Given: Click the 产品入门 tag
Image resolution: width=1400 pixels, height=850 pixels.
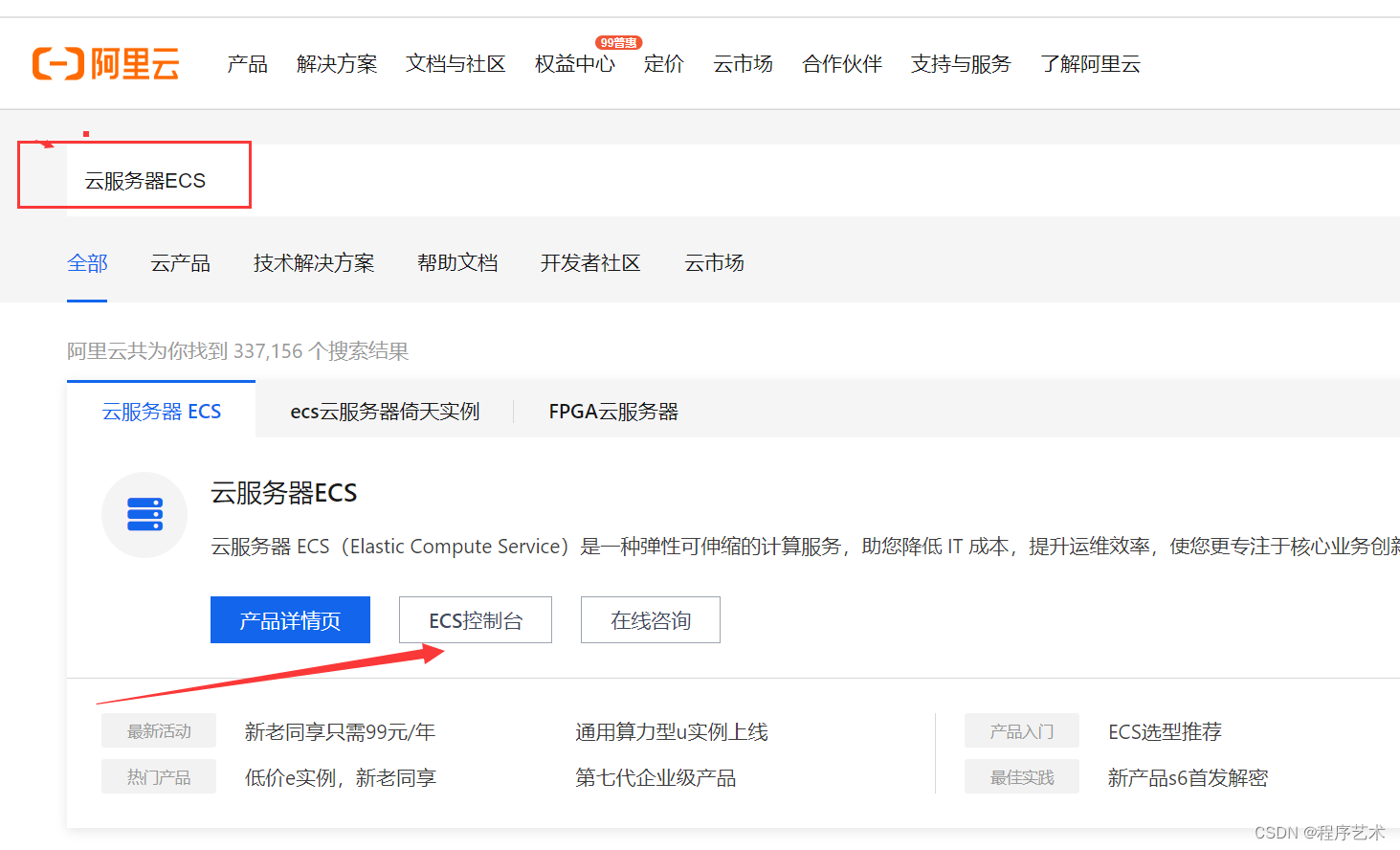Looking at the screenshot, I should pos(1022,731).
